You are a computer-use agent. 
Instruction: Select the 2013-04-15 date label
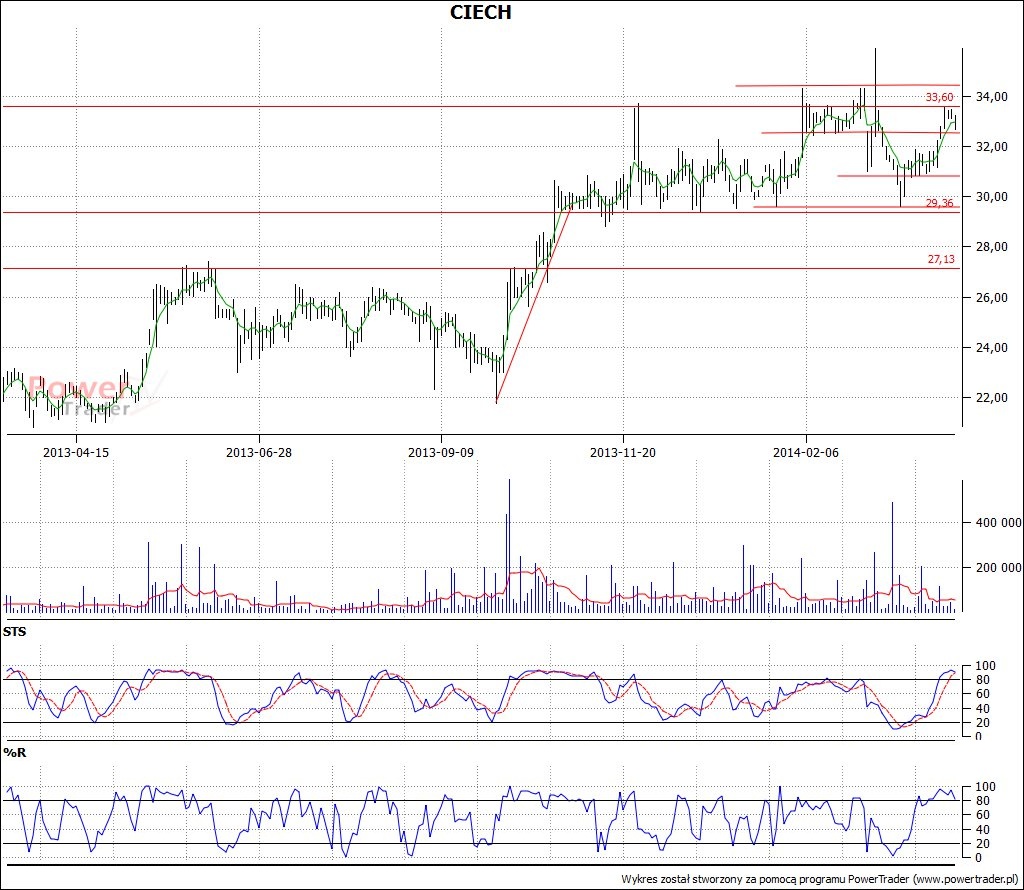click(76, 453)
